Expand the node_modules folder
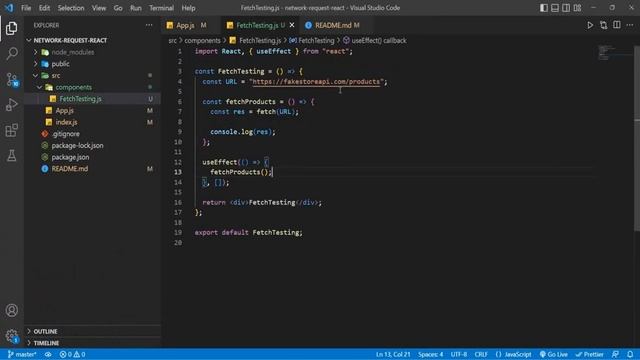The image size is (640, 360). click(92, 52)
